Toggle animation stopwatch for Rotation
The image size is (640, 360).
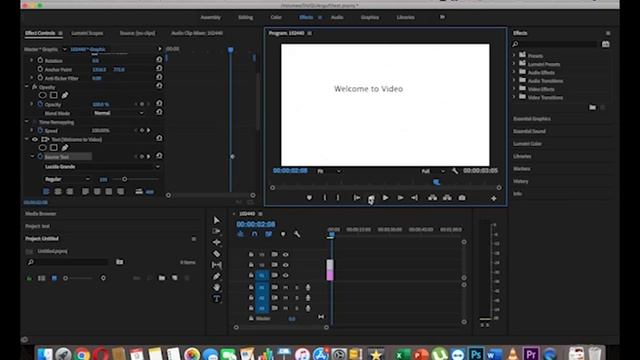click(40, 60)
